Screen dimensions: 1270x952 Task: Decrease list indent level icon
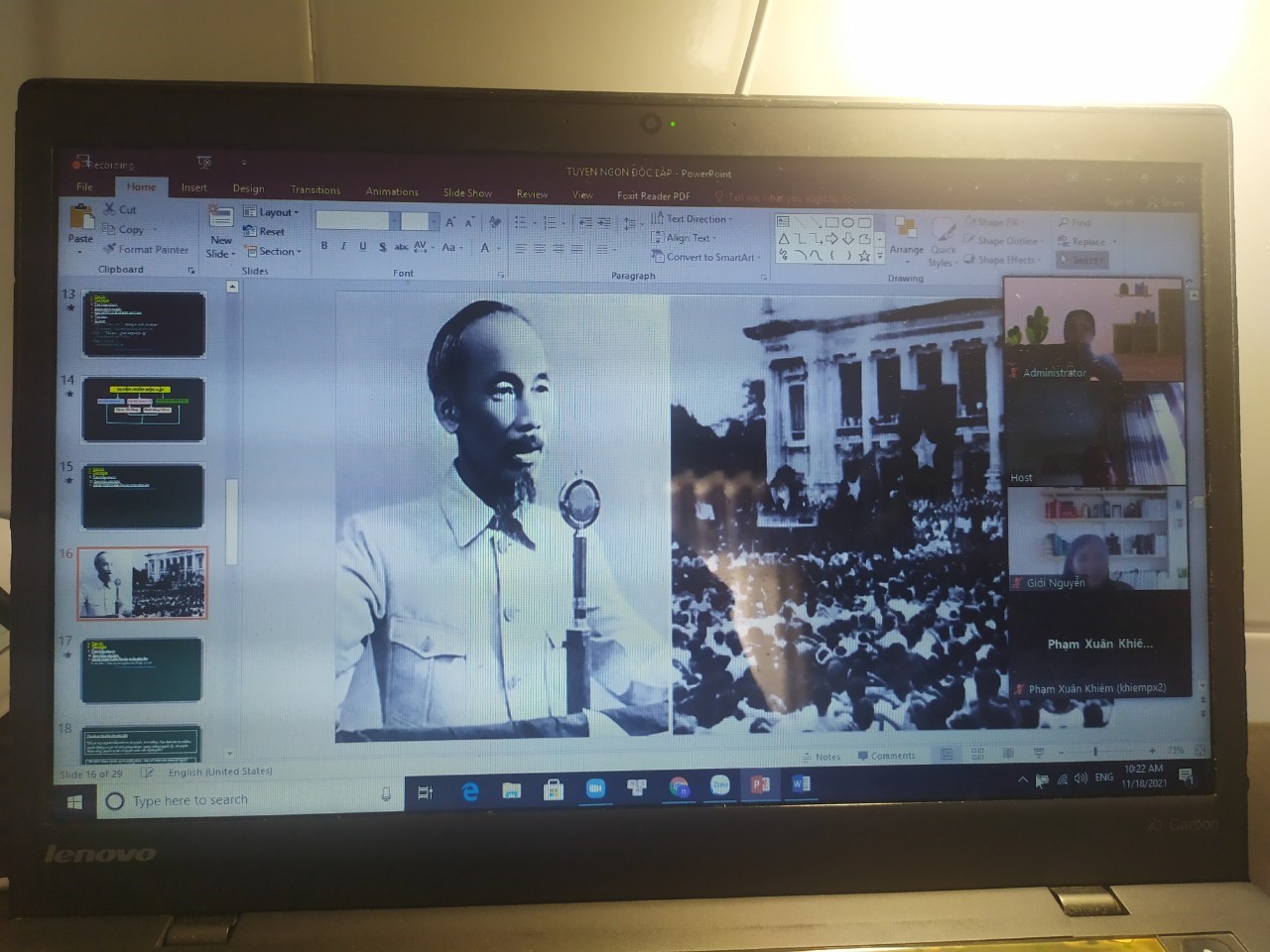[585, 222]
